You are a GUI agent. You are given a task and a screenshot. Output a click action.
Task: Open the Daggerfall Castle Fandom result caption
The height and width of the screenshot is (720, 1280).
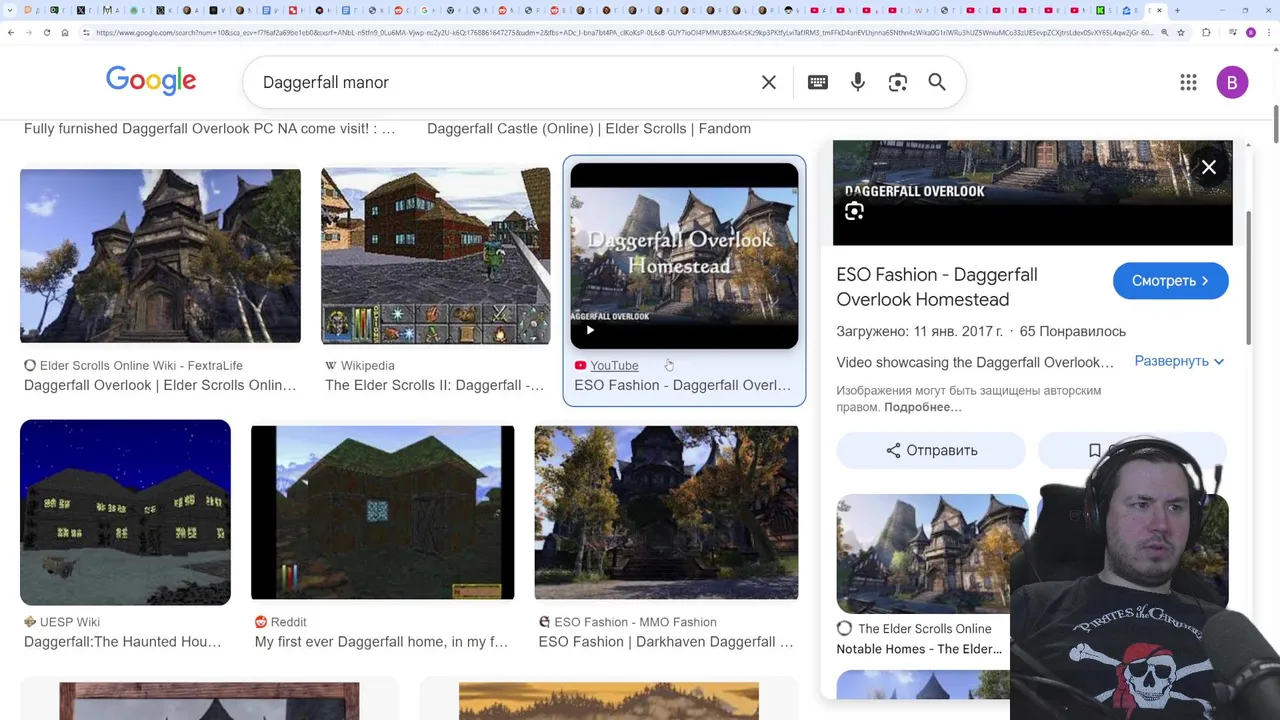pyautogui.click(x=589, y=128)
